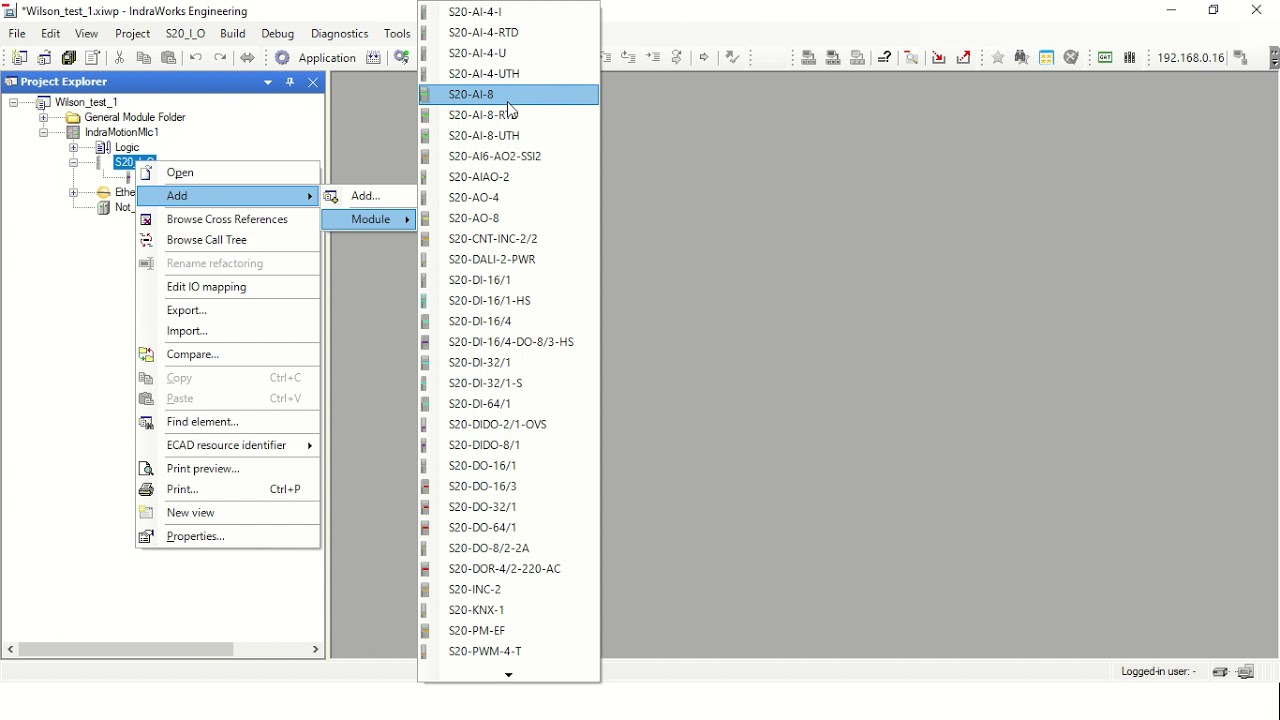Expand the Logic tree node
This screenshot has width=1280, height=720.
point(73,147)
